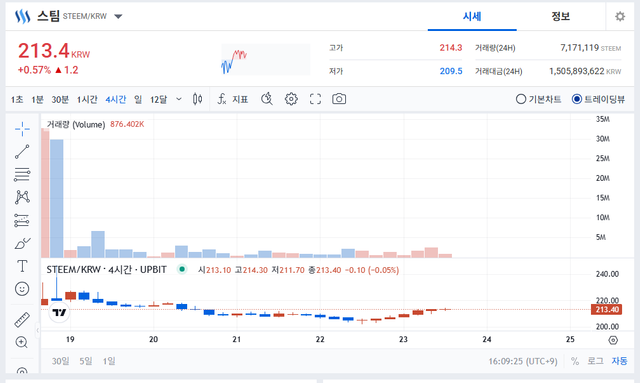Enter fullscreen chart mode

point(315,99)
